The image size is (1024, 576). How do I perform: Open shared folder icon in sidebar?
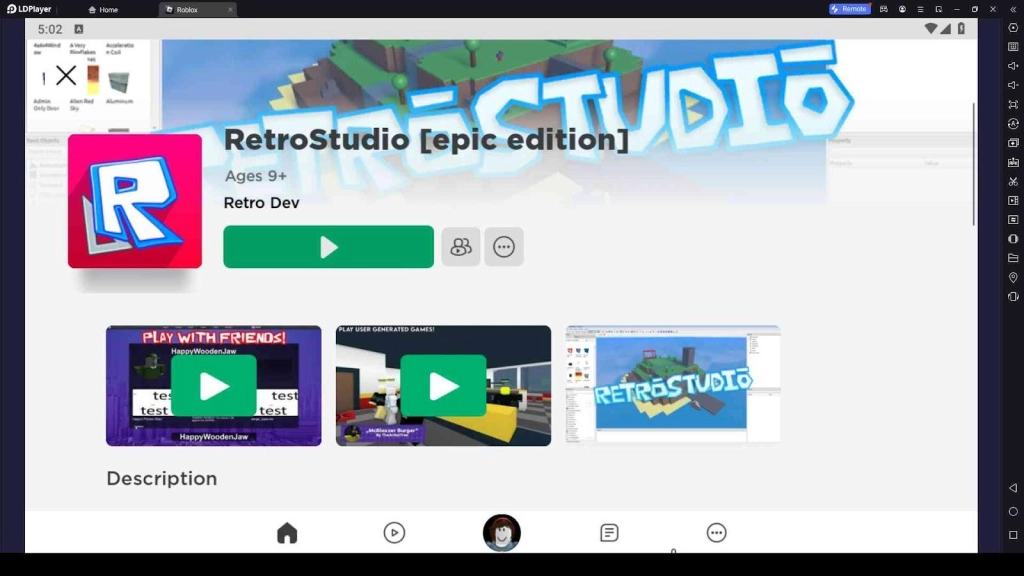(1013, 258)
